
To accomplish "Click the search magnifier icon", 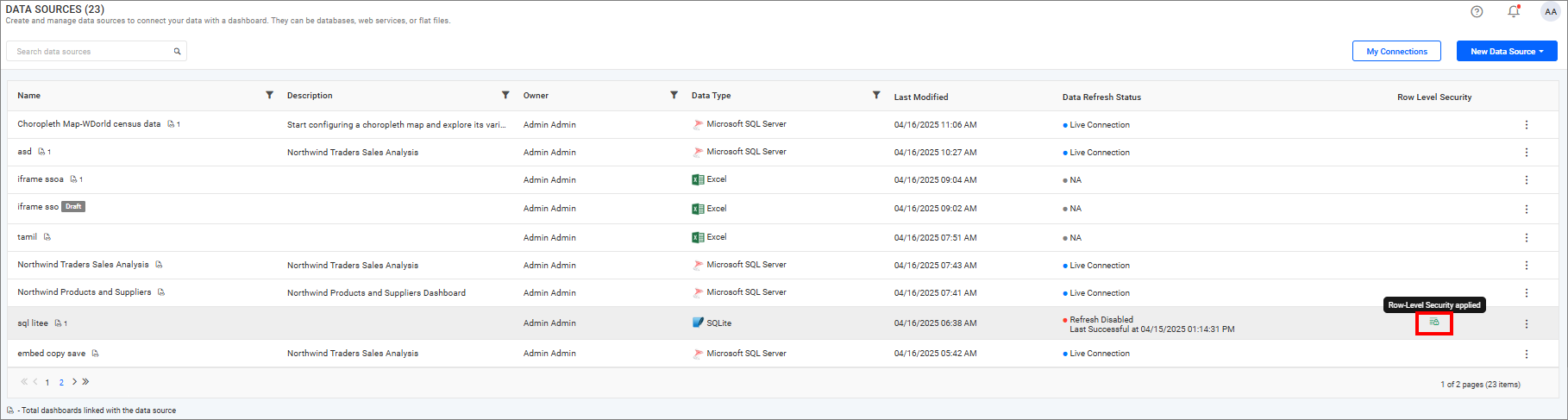I will [177, 52].
